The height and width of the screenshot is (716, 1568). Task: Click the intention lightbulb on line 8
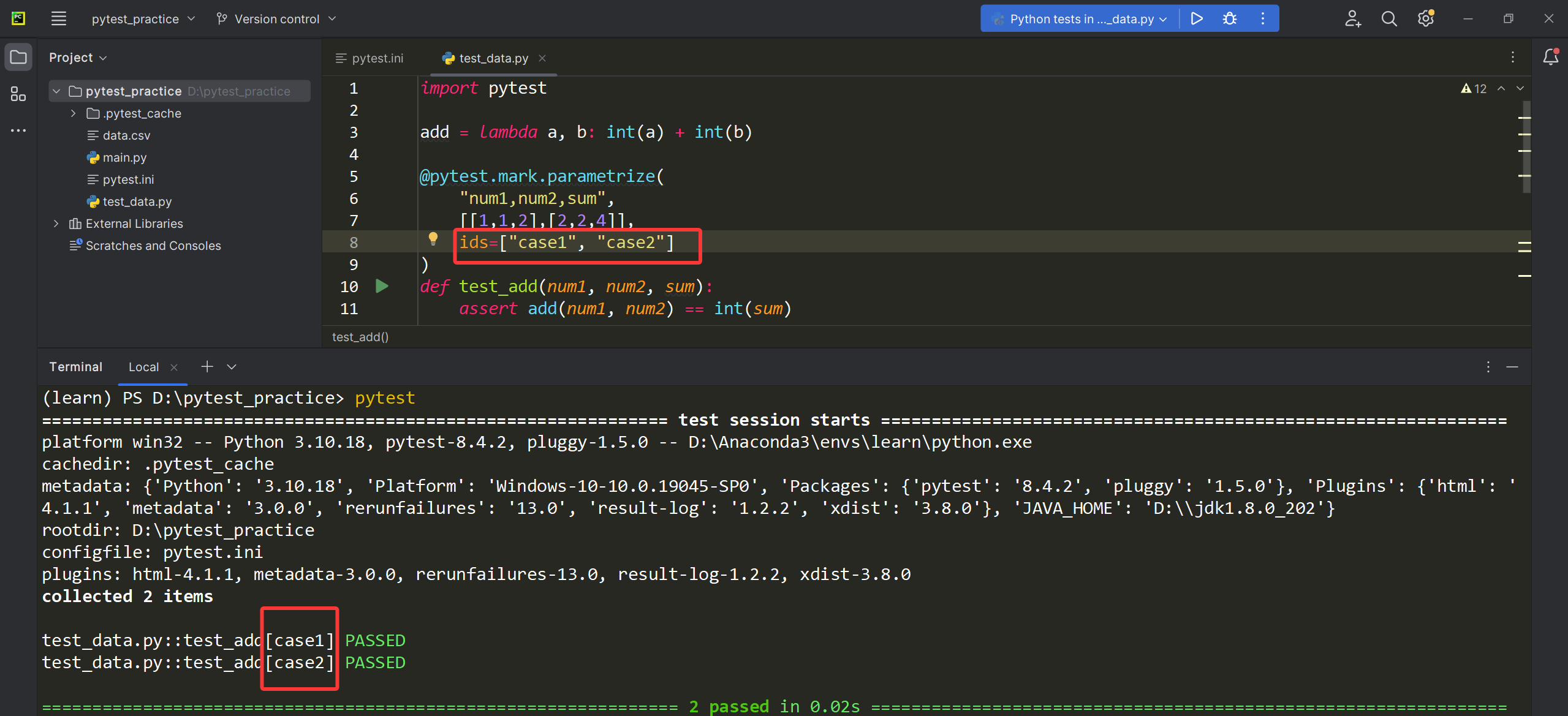433,239
